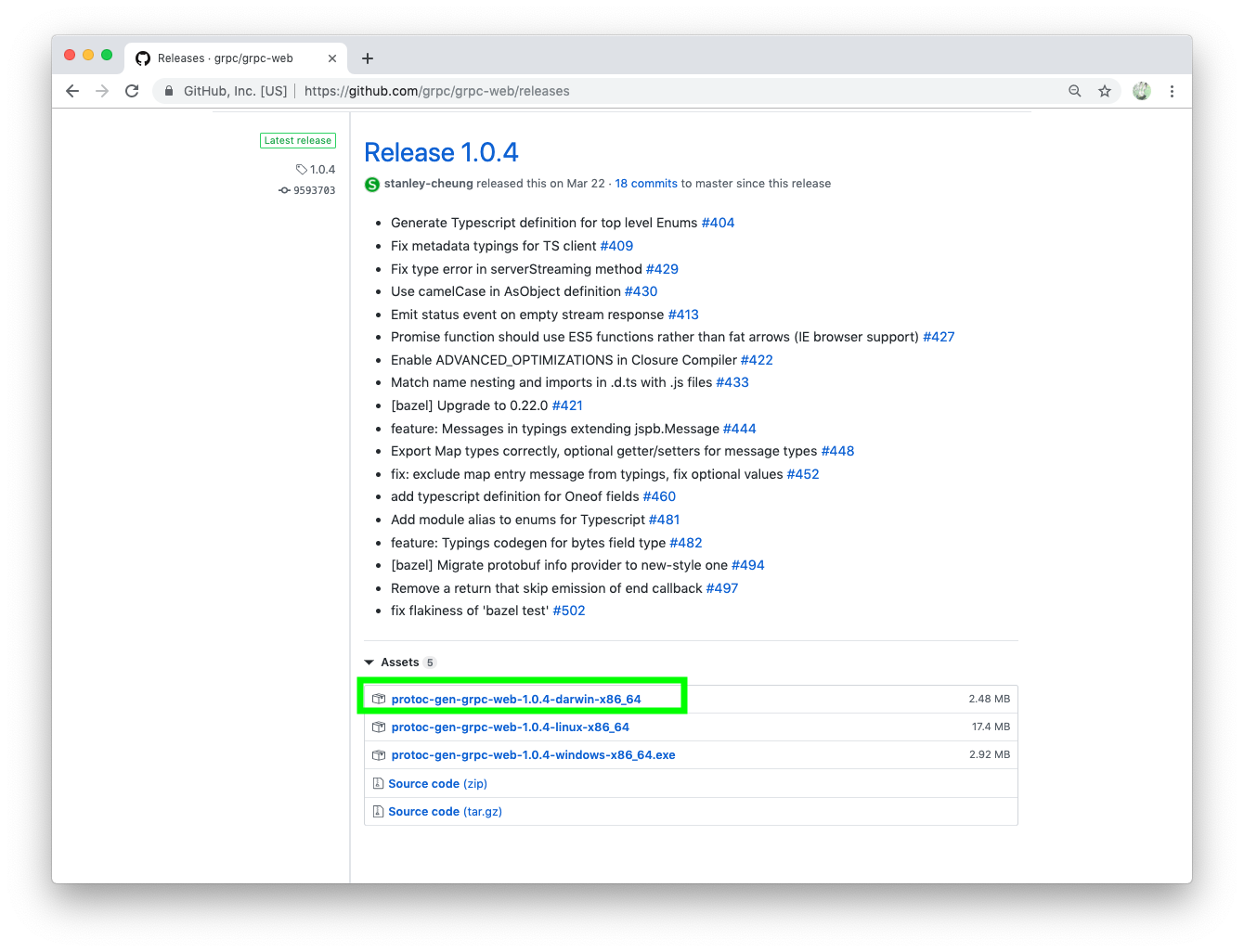Click stanley-cheung's avatar icon
Screen dimensions: 1244x952
tap(371, 184)
